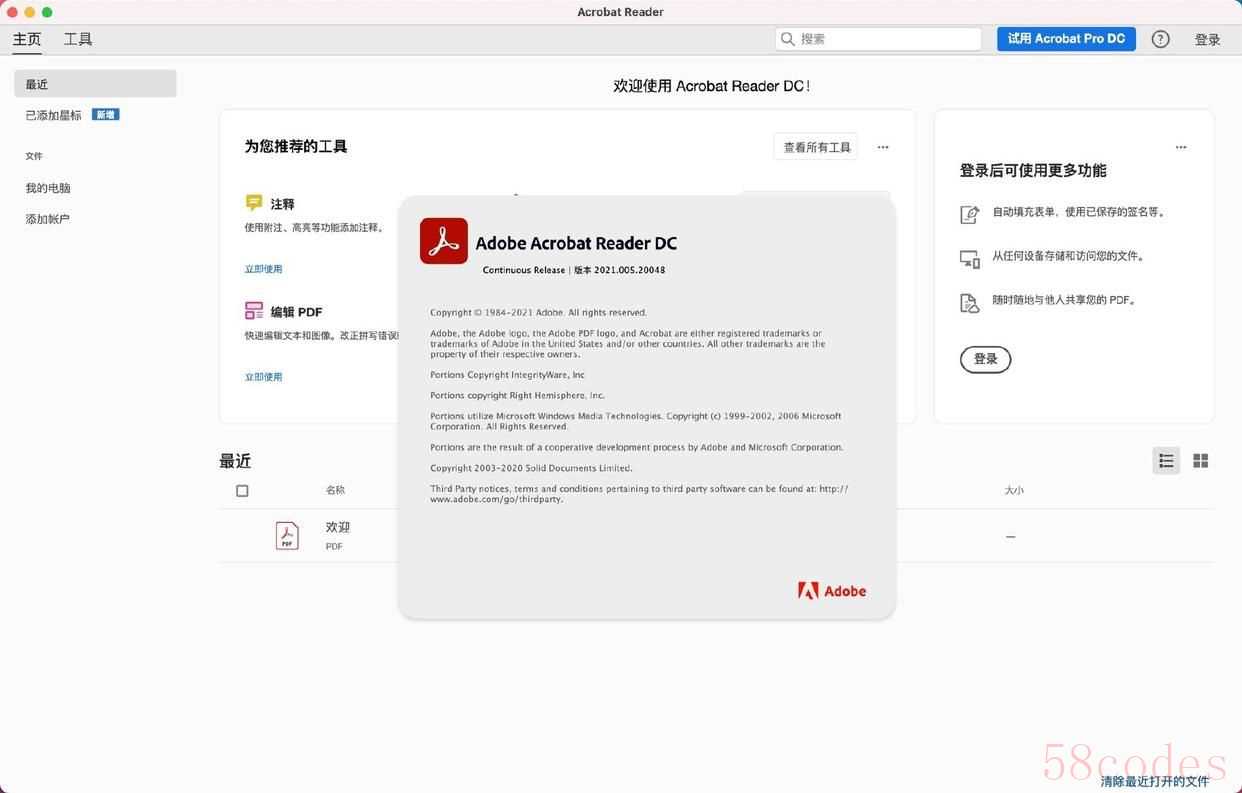This screenshot has width=1242, height=793.
Task: Switch to grid thumbnail view
Action: (1201, 461)
